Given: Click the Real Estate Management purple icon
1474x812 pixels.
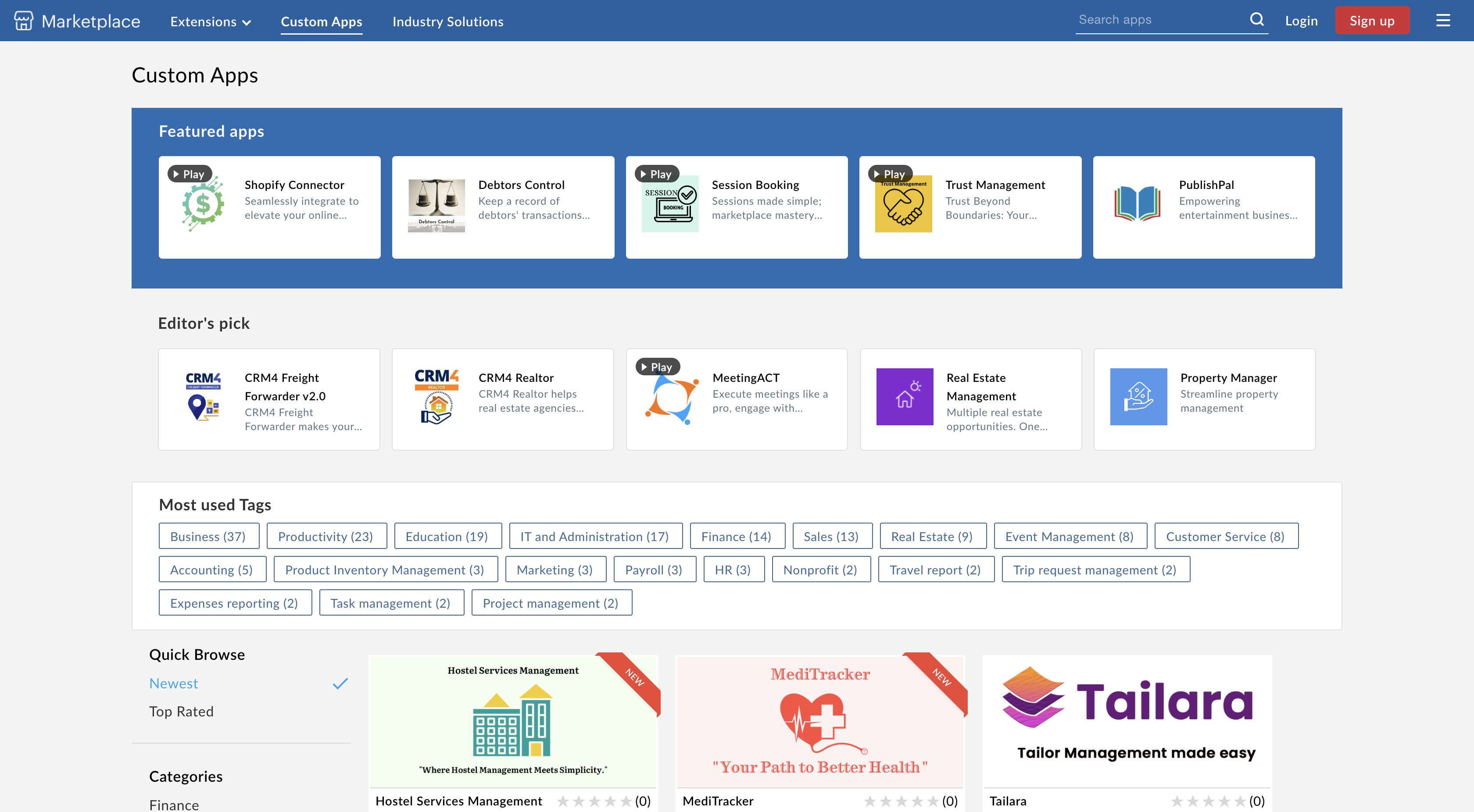Looking at the screenshot, I should [x=904, y=396].
